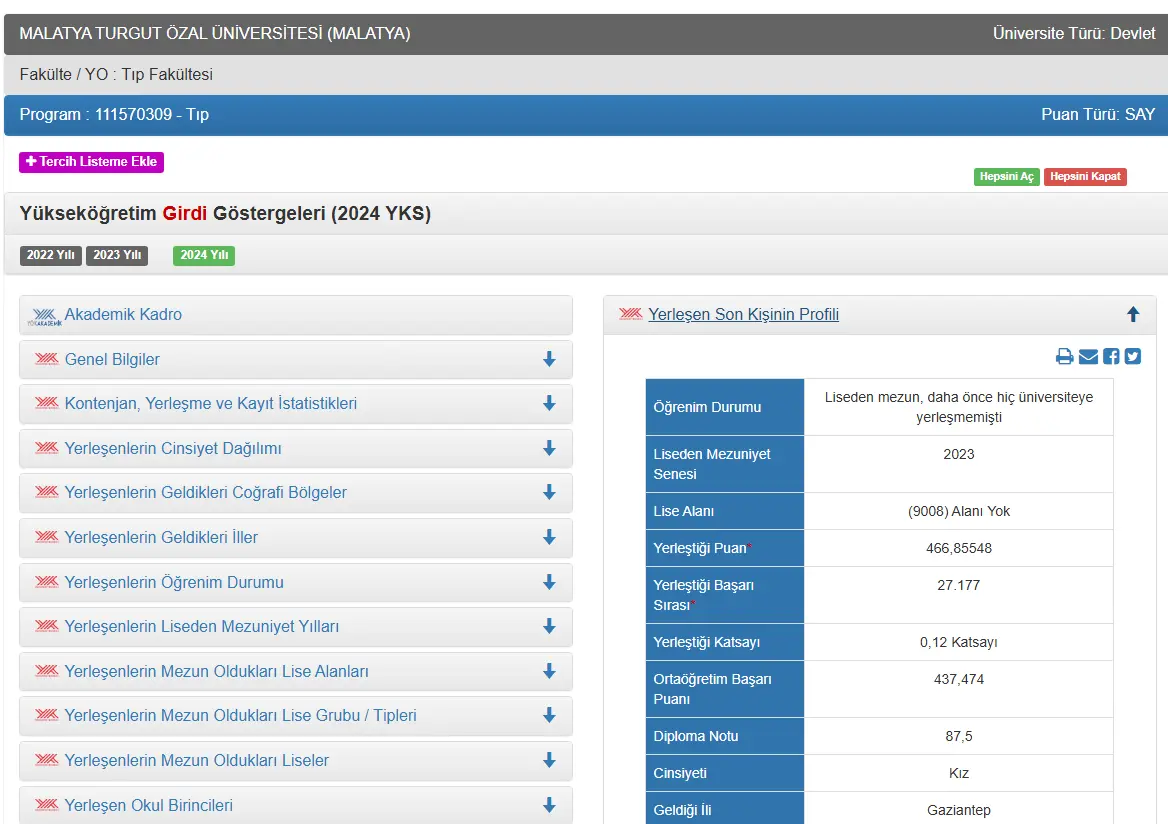Expand Genel Bilgiler down arrow

[x=549, y=359]
